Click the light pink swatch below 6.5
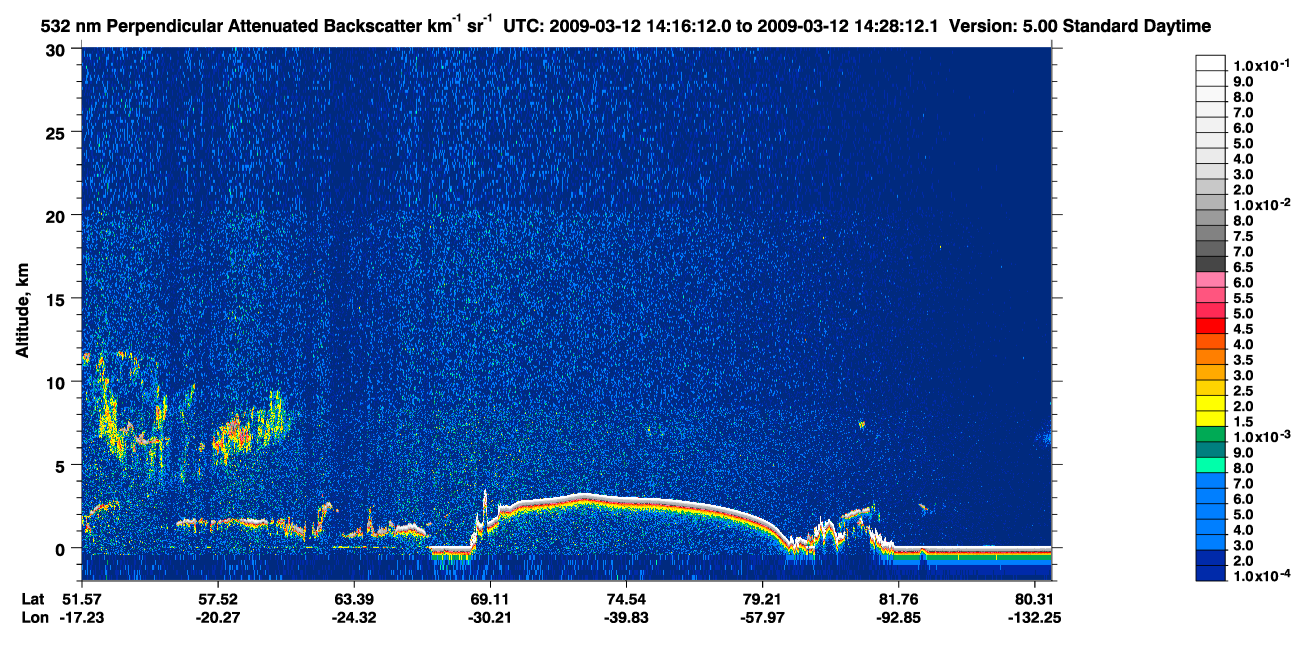 pyautogui.click(x=1211, y=279)
